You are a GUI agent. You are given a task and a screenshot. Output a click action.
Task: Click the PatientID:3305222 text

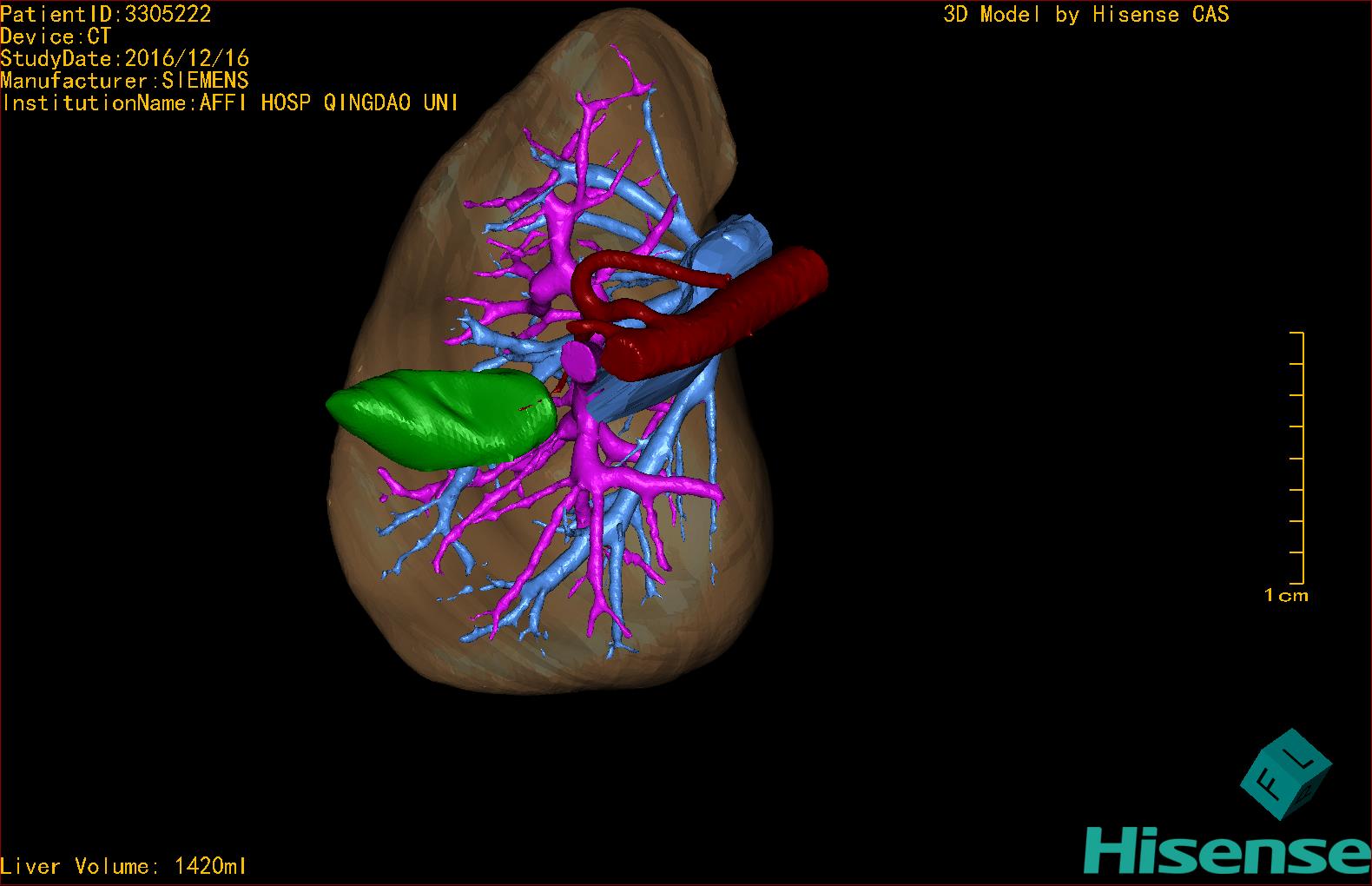[x=106, y=14]
